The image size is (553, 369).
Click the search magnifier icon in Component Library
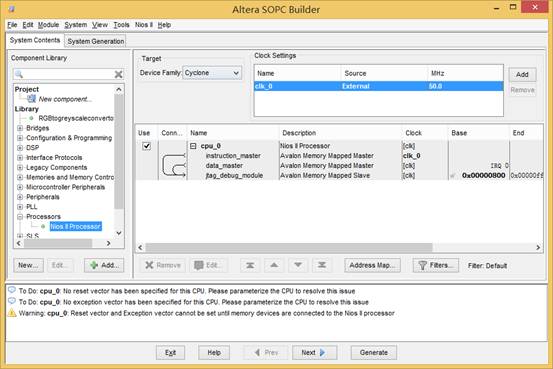[19, 74]
